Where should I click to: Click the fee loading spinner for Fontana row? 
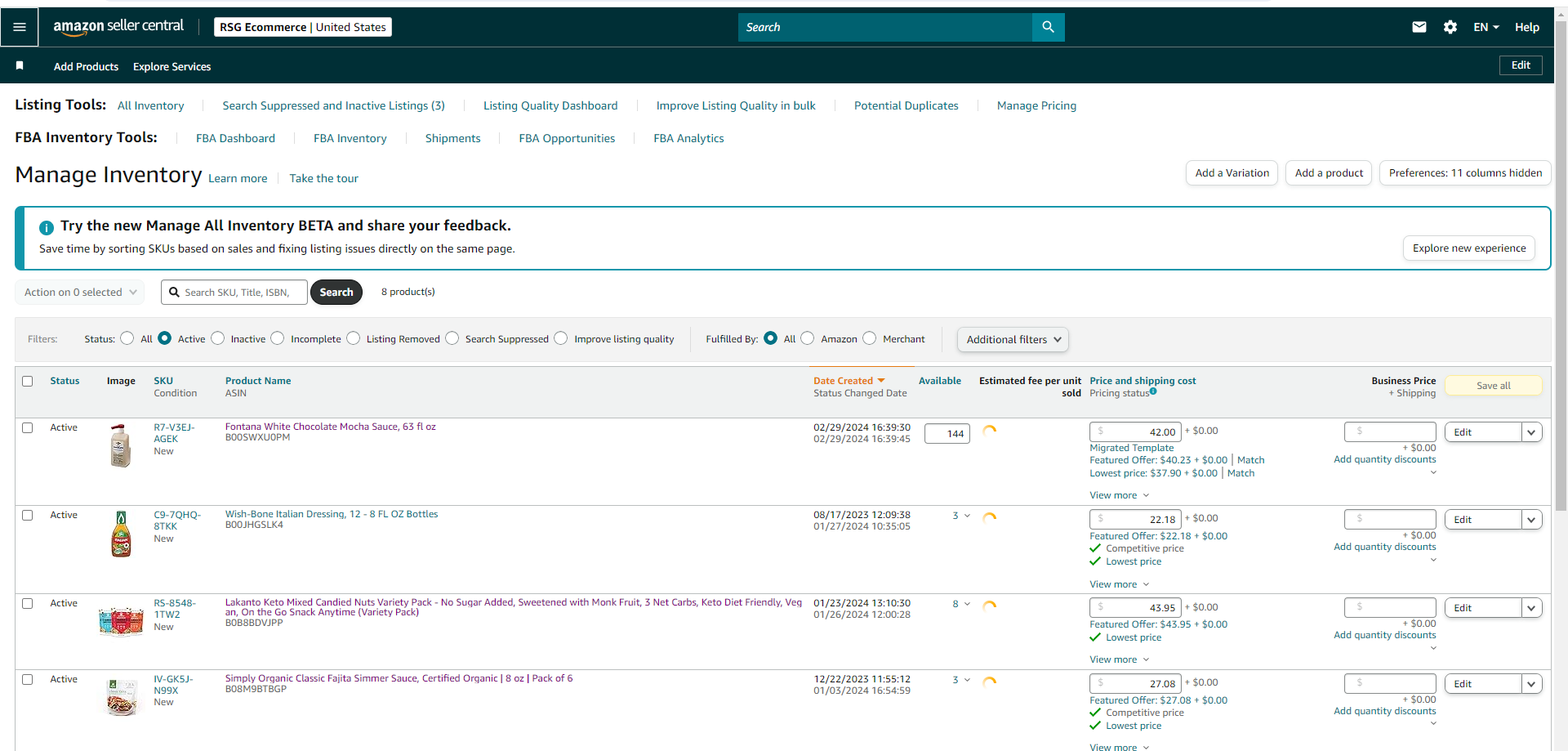[x=990, y=430]
